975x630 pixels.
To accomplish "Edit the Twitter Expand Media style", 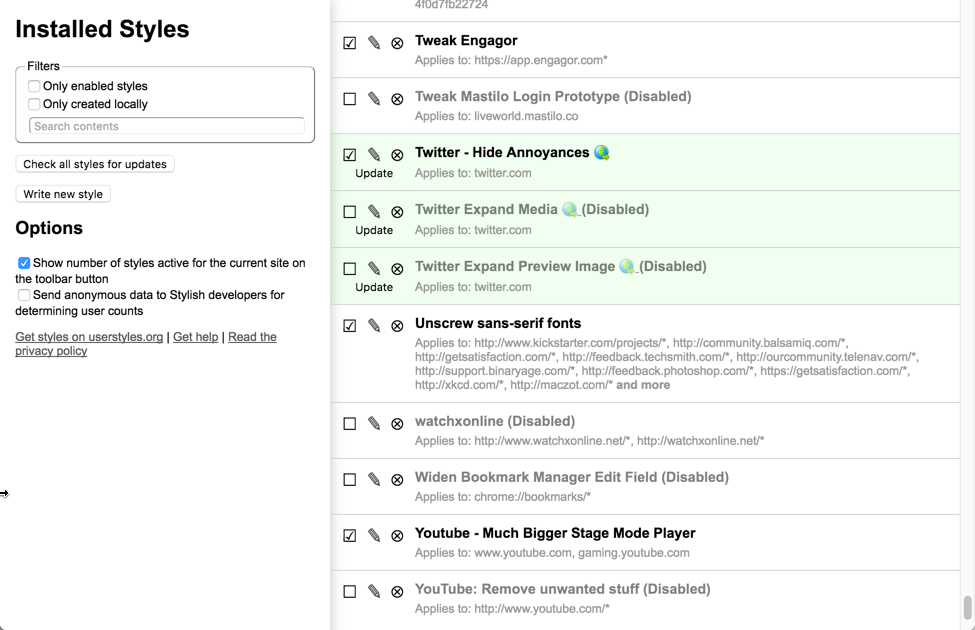I will (x=373, y=211).
